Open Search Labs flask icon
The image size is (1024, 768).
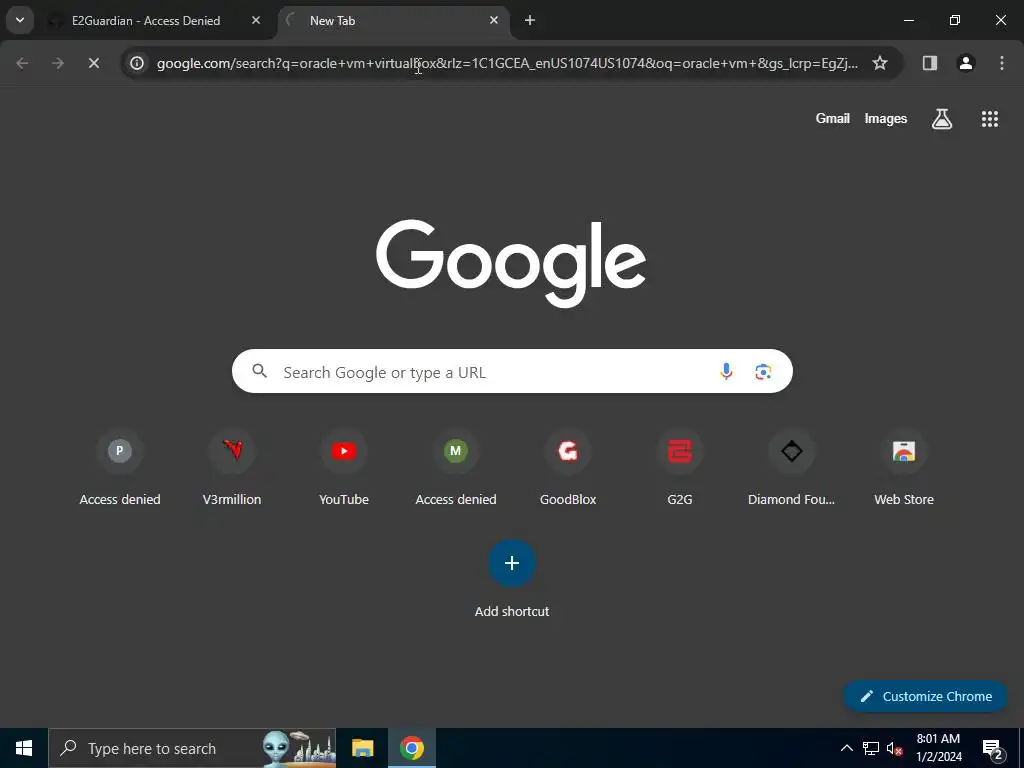click(x=942, y=119)
